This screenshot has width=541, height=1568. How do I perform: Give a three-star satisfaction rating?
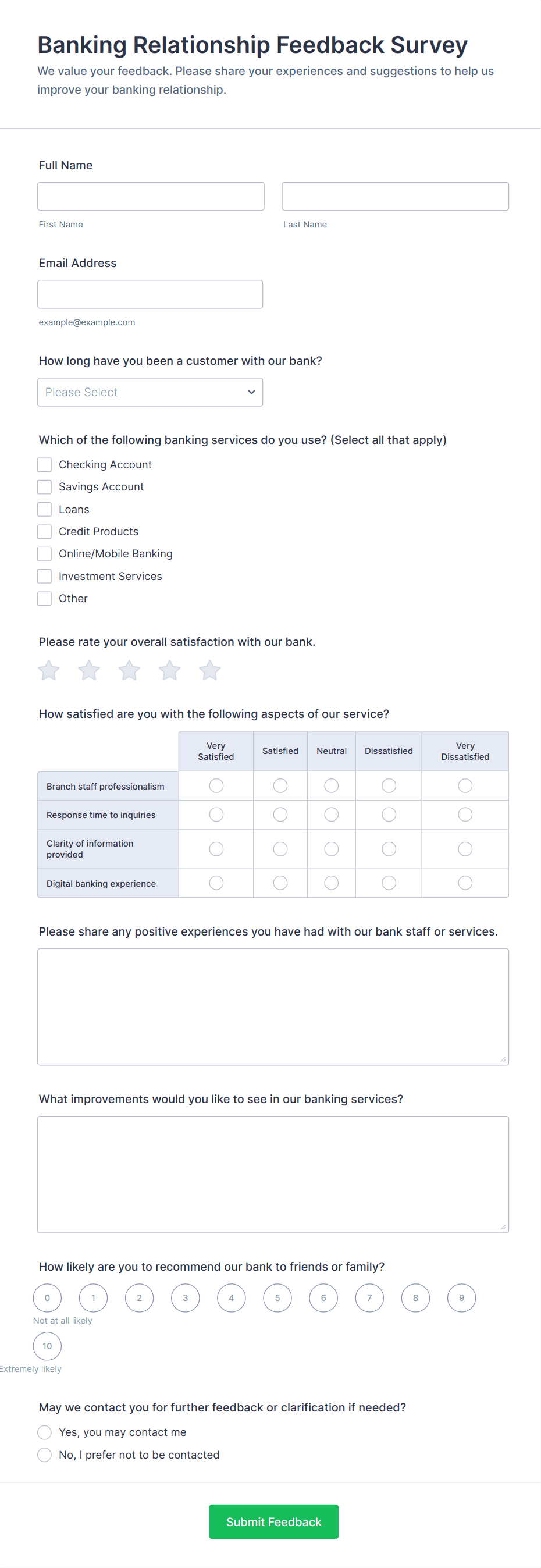click(129, 670)
